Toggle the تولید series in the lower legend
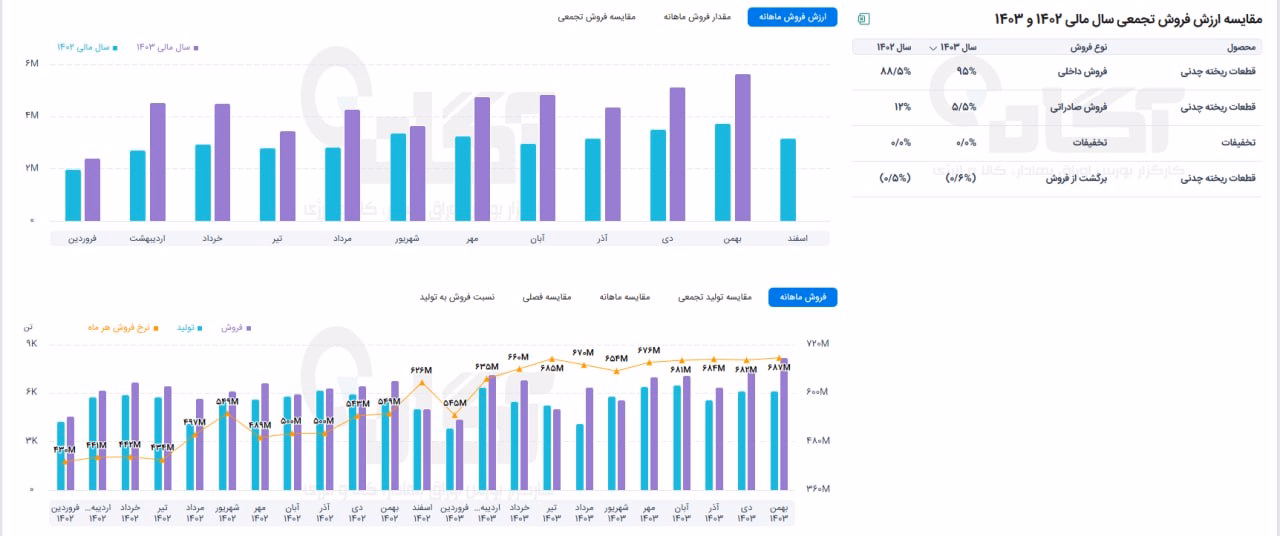 pyautogui.click(x=190, y=327)
